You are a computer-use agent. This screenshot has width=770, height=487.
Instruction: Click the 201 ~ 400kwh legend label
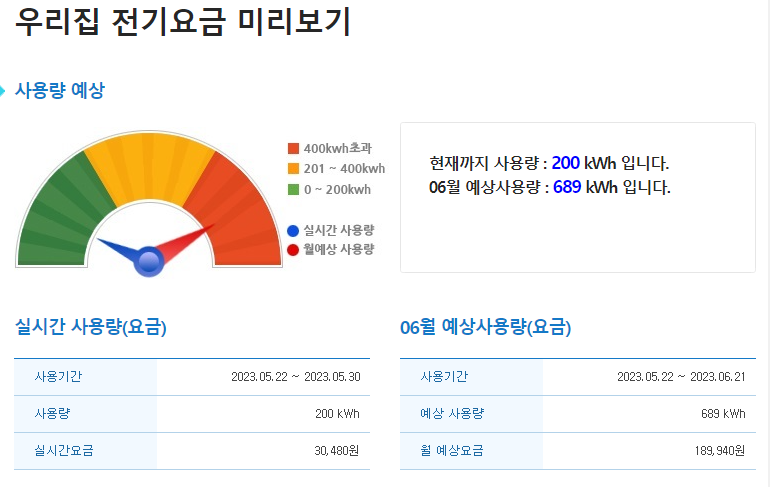point(344,169)
